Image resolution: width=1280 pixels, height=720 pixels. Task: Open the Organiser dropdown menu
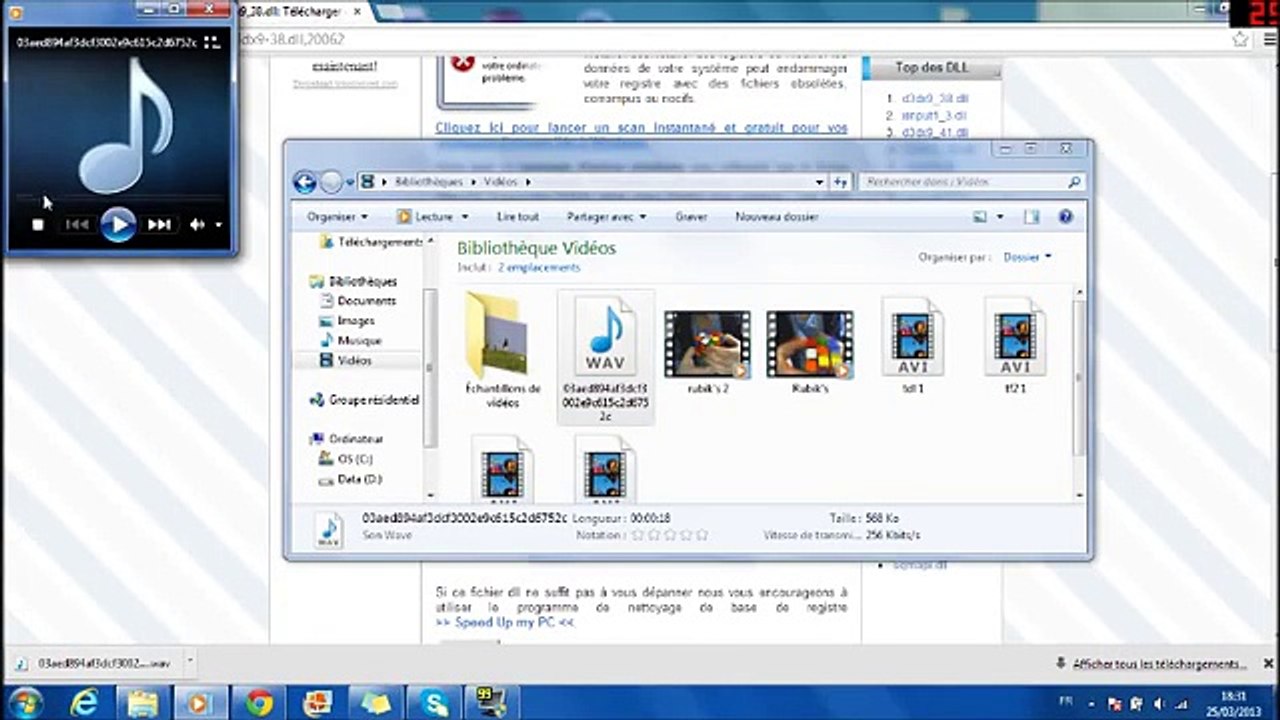[x=337, y=216]
